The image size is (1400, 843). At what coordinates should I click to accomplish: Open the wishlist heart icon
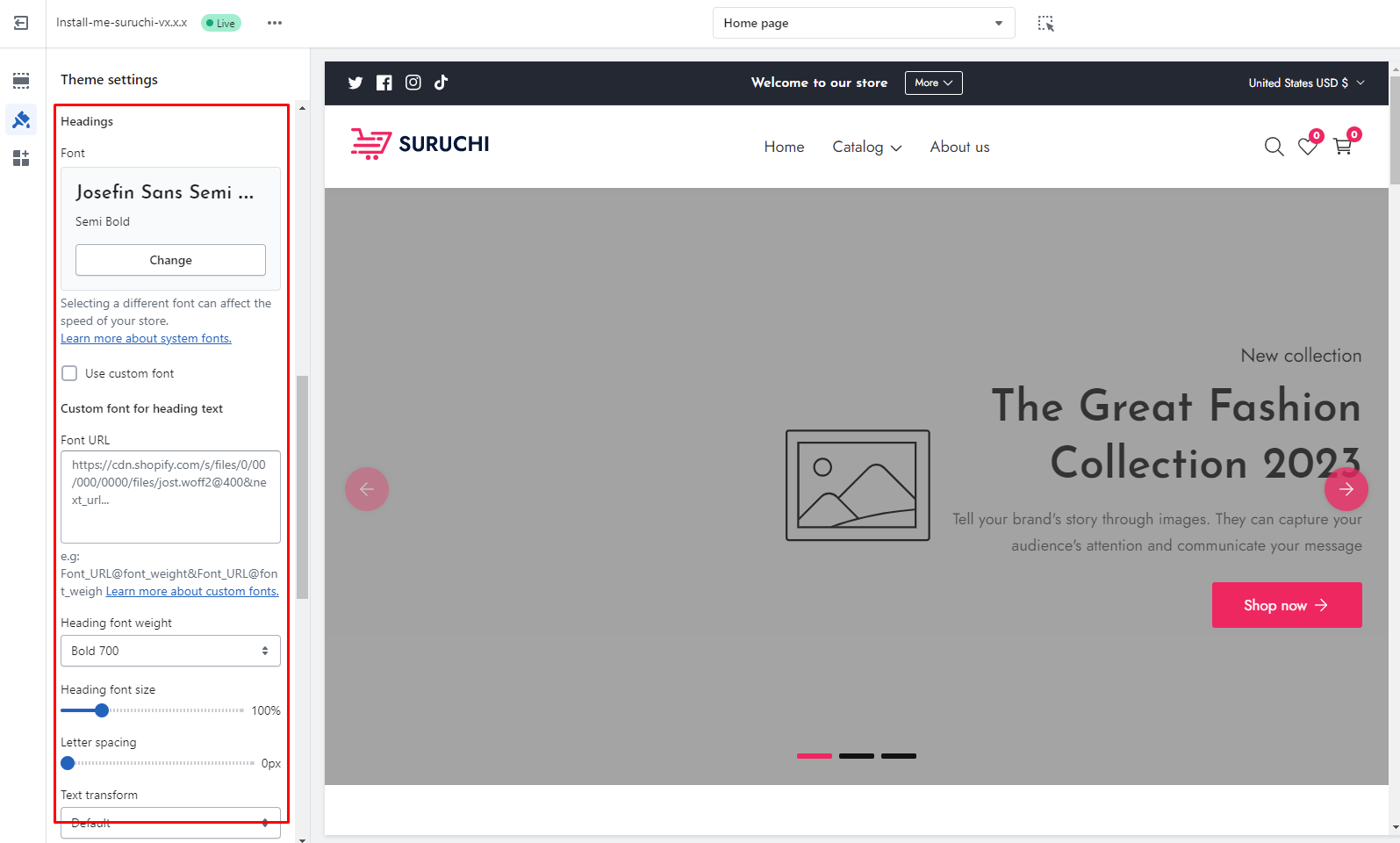1308,147
